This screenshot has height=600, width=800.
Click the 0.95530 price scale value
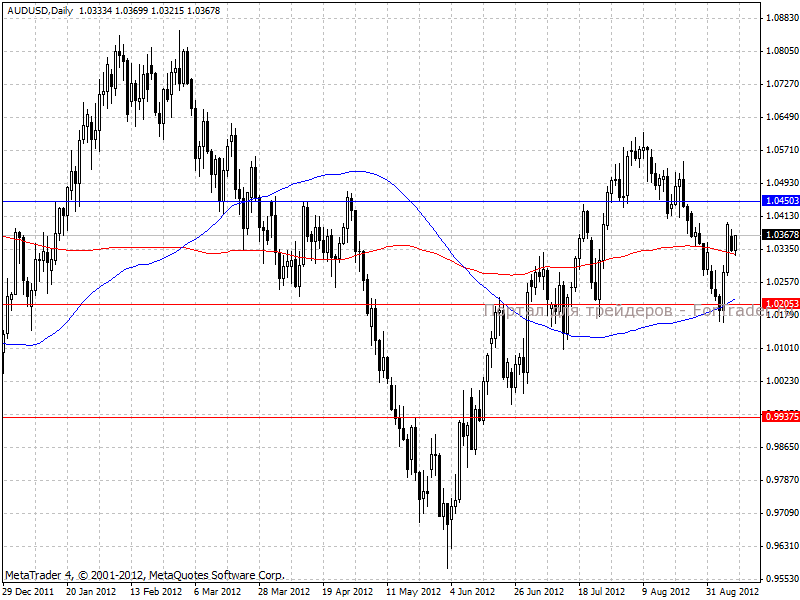click(x=783, y=579)
